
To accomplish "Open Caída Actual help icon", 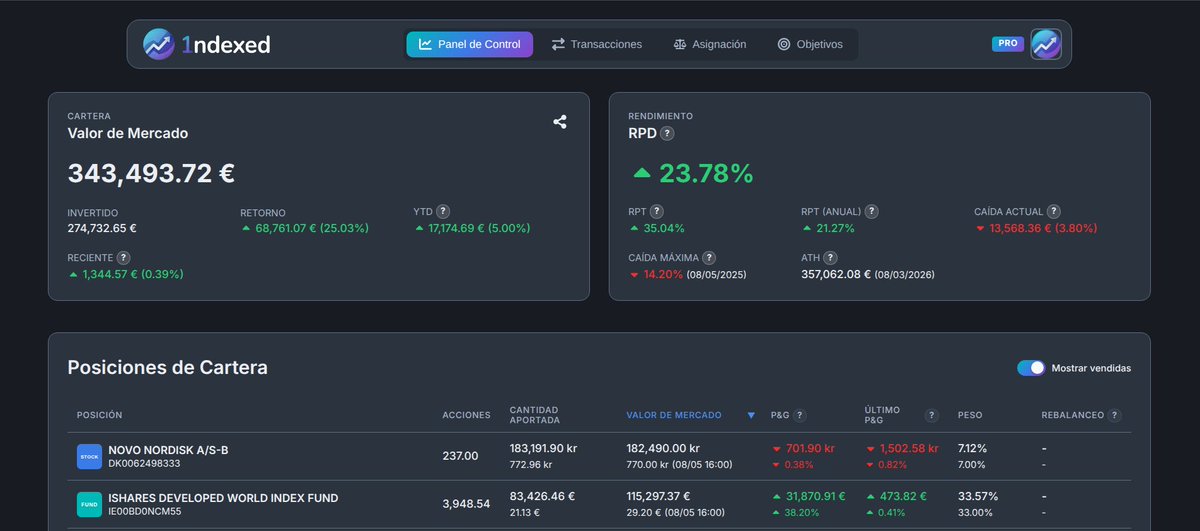I will pyautogui.click(x=1054, y=212).
